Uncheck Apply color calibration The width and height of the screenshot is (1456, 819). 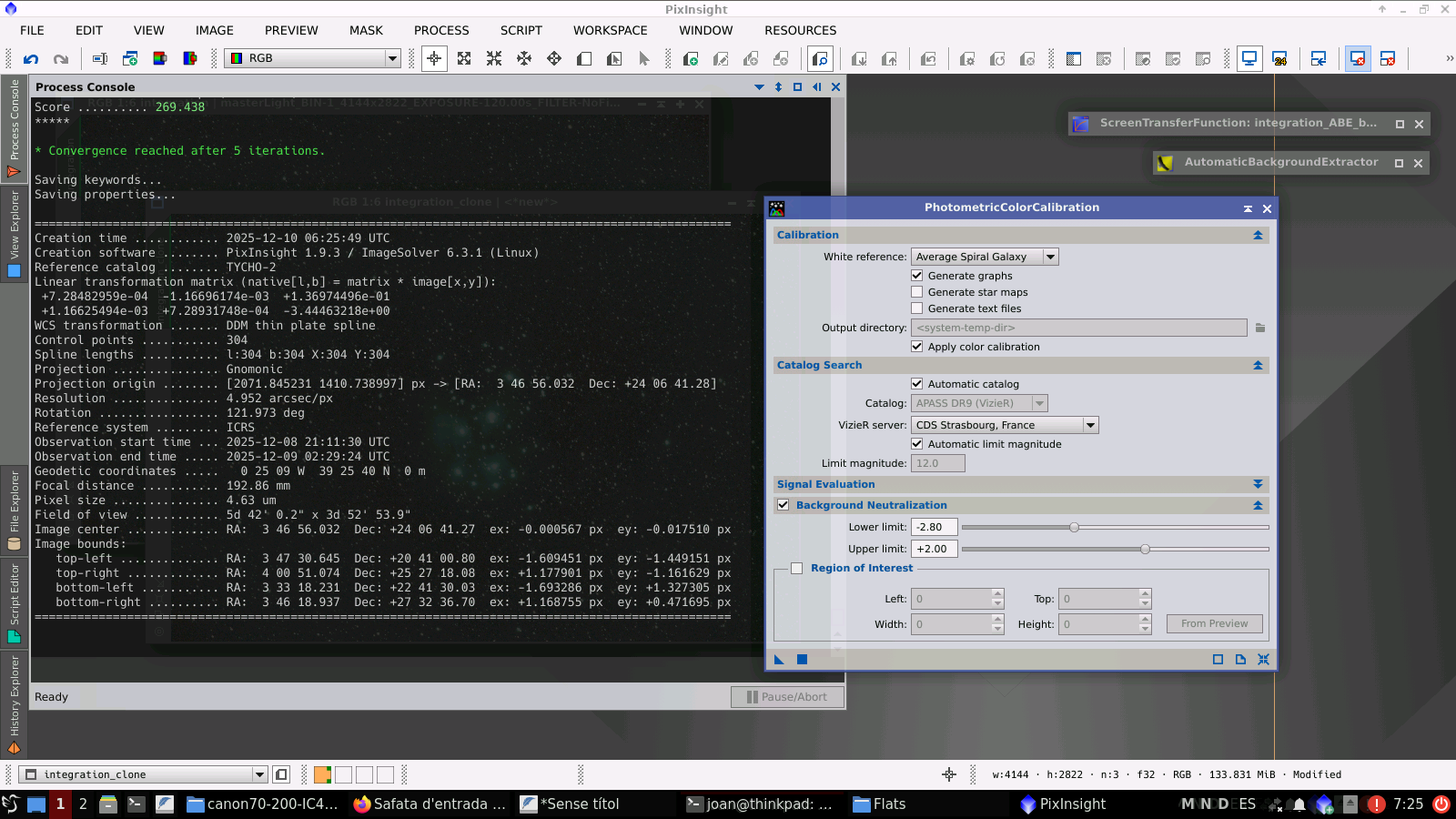[917, 347]
